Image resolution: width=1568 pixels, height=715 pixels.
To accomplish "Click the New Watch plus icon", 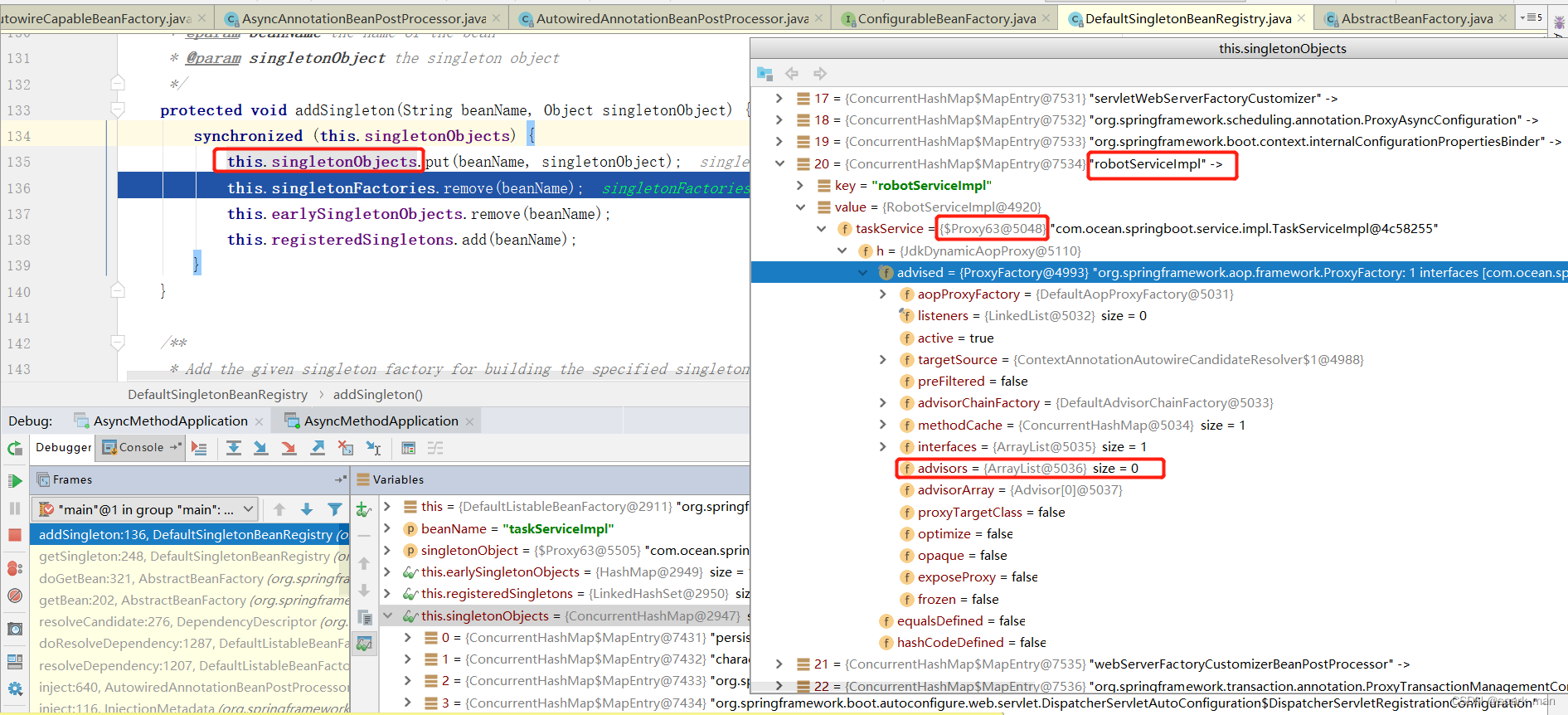I will 364,508.
